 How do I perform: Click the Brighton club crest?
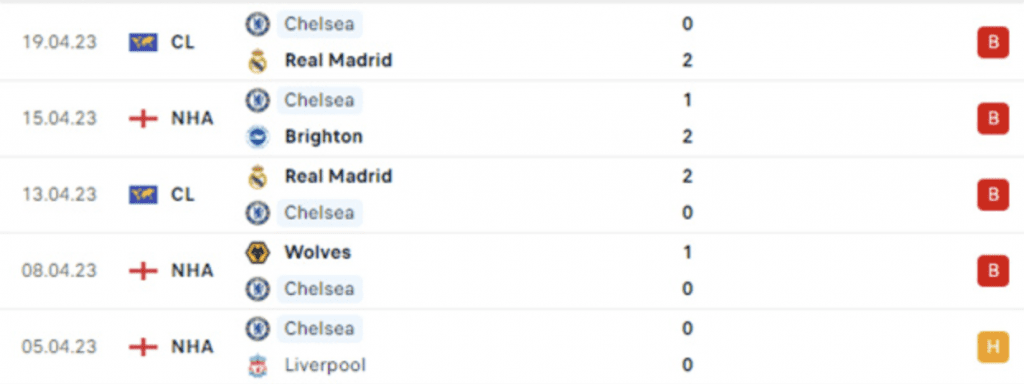click(x=257, y=136)
